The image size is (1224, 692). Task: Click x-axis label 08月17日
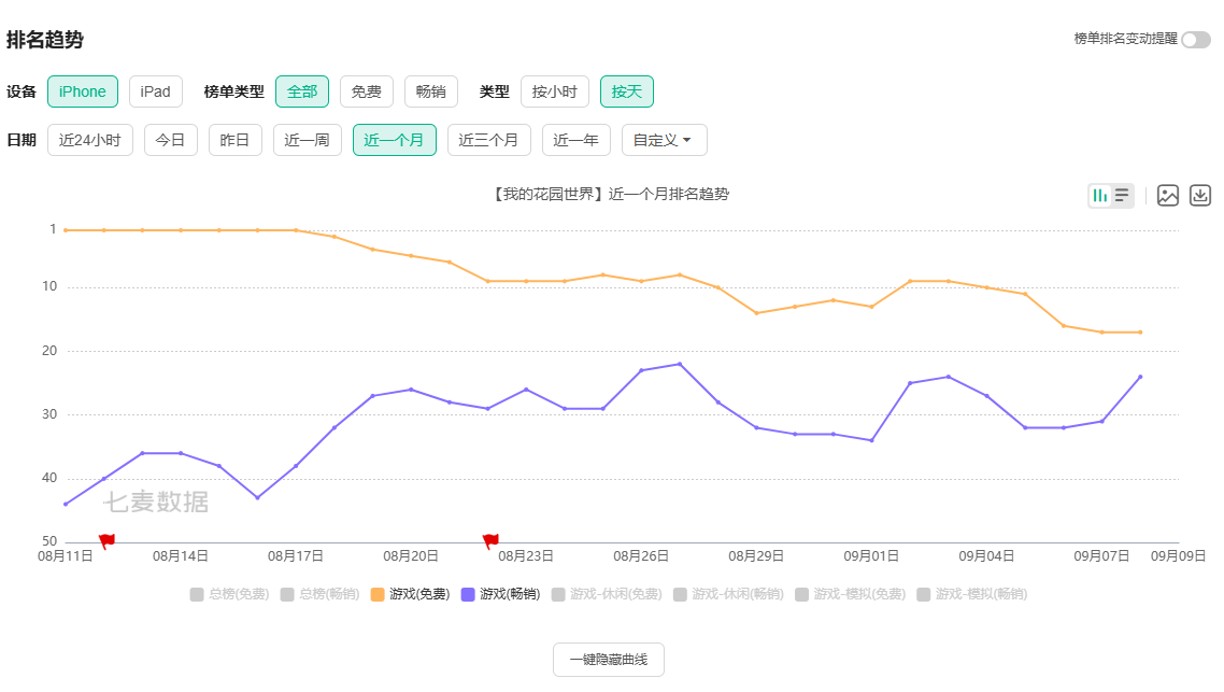point(295,556)
